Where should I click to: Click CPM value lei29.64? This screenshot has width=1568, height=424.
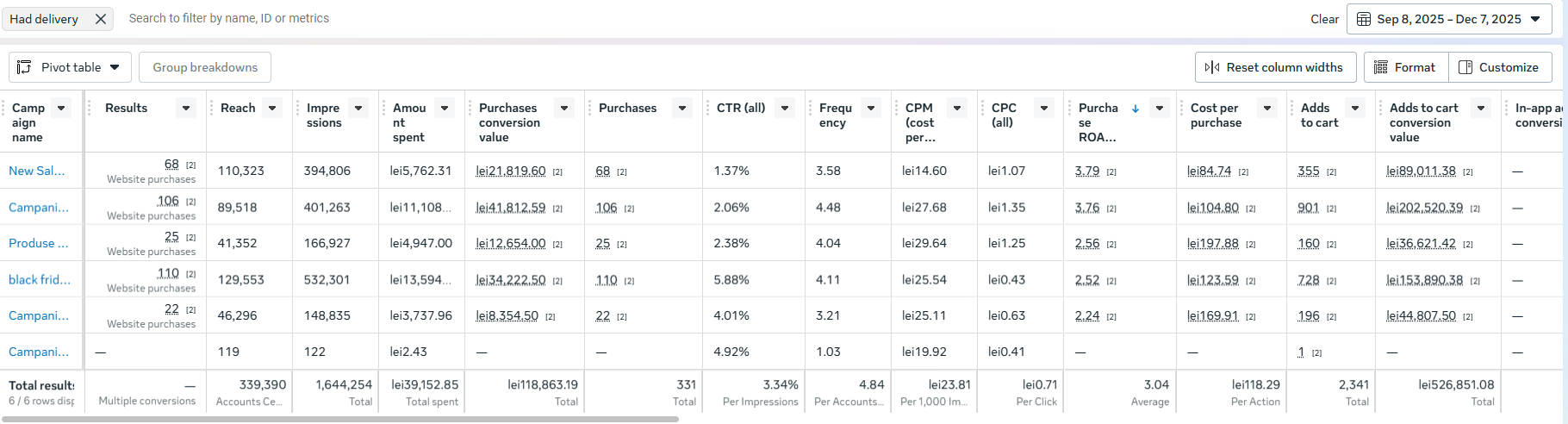(924, 243)
